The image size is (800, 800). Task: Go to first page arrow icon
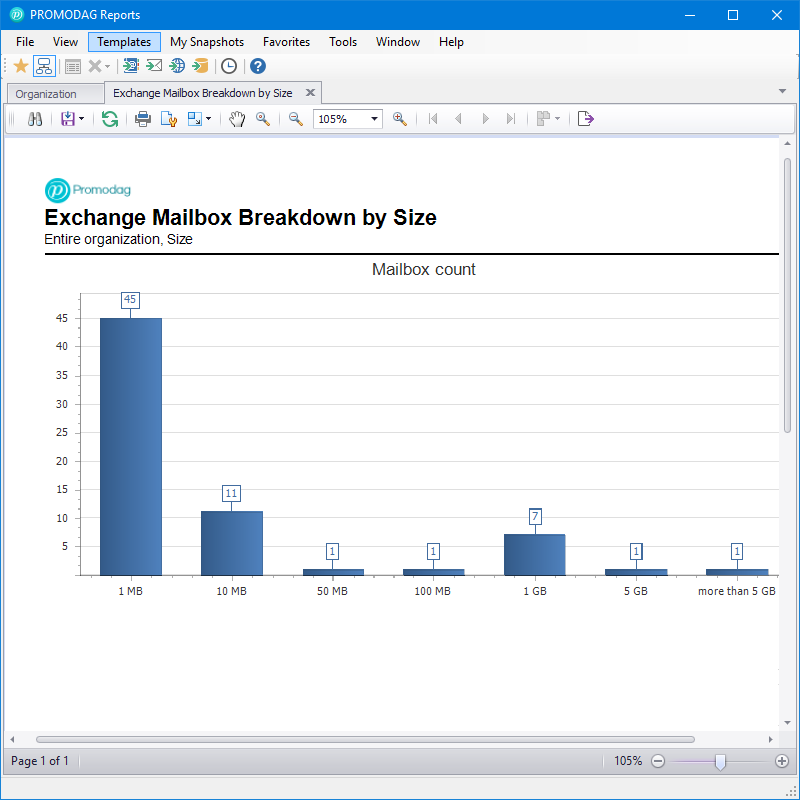pyautogui.click(x=433, y=119)
